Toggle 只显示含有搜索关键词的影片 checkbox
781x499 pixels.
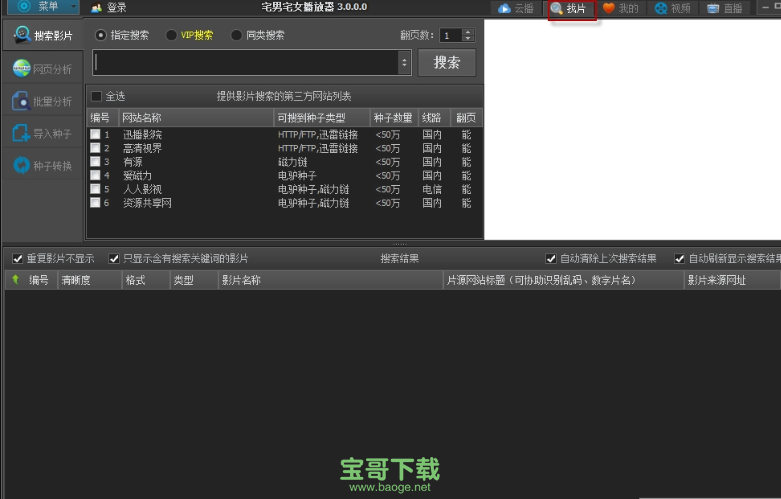[114, 258]
